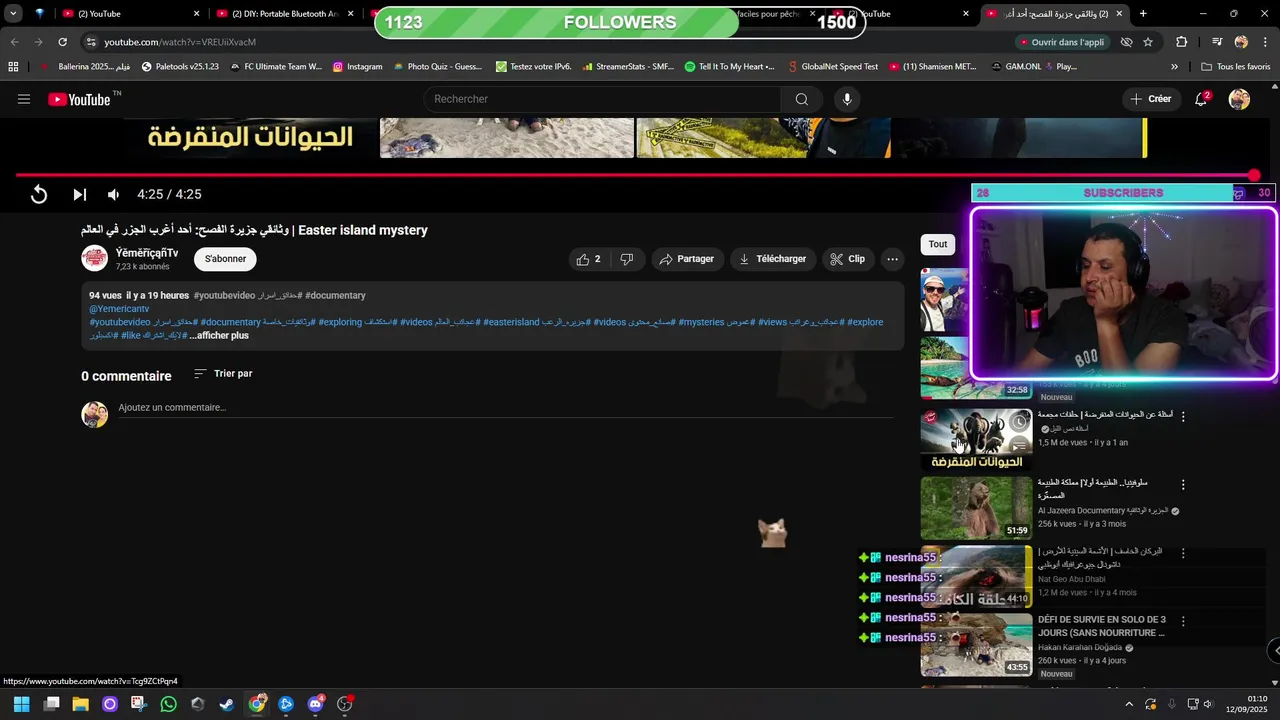Image resolution: width=1280 pixels, height=720 pixels.
Task: Open the Windows Start menu
Action: [21, 704]
